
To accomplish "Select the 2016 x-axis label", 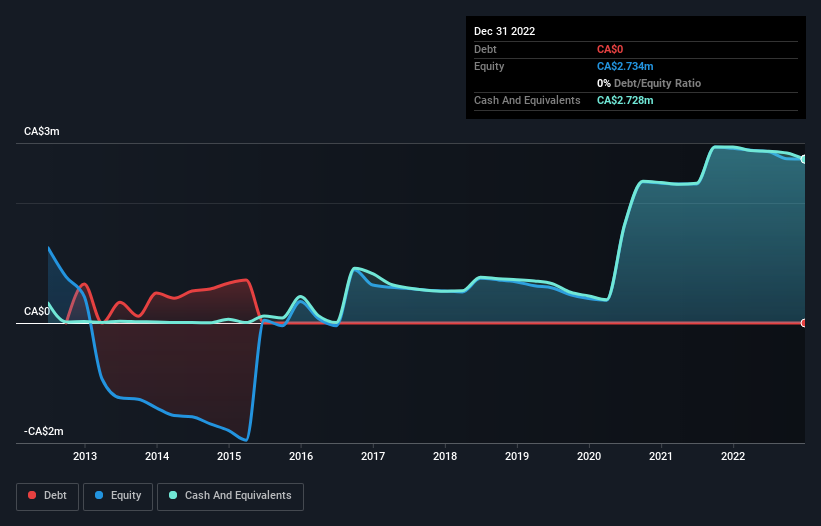I will pos(301,456).
